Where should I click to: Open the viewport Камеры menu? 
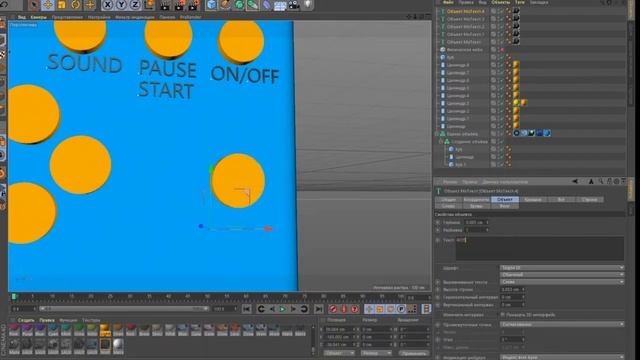(x=38, y=17)
